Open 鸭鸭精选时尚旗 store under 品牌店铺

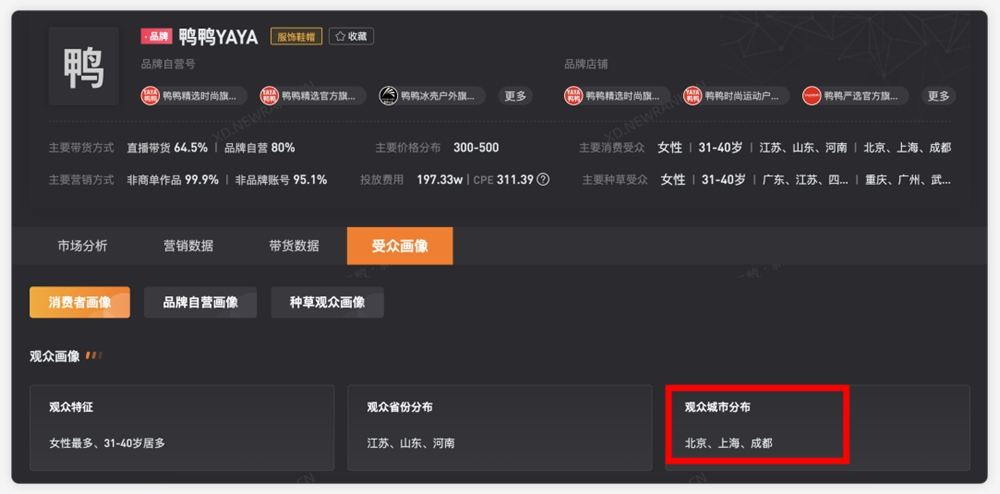(617, 96)
